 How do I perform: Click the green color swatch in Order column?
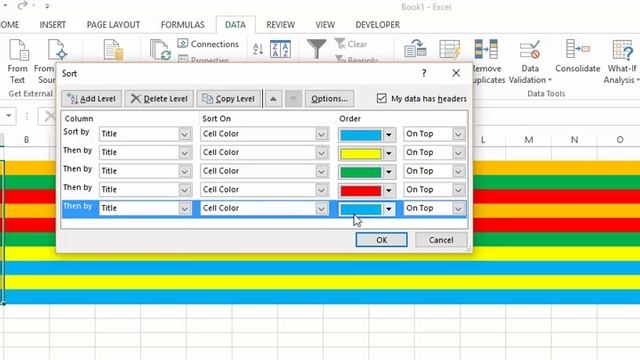361,172
